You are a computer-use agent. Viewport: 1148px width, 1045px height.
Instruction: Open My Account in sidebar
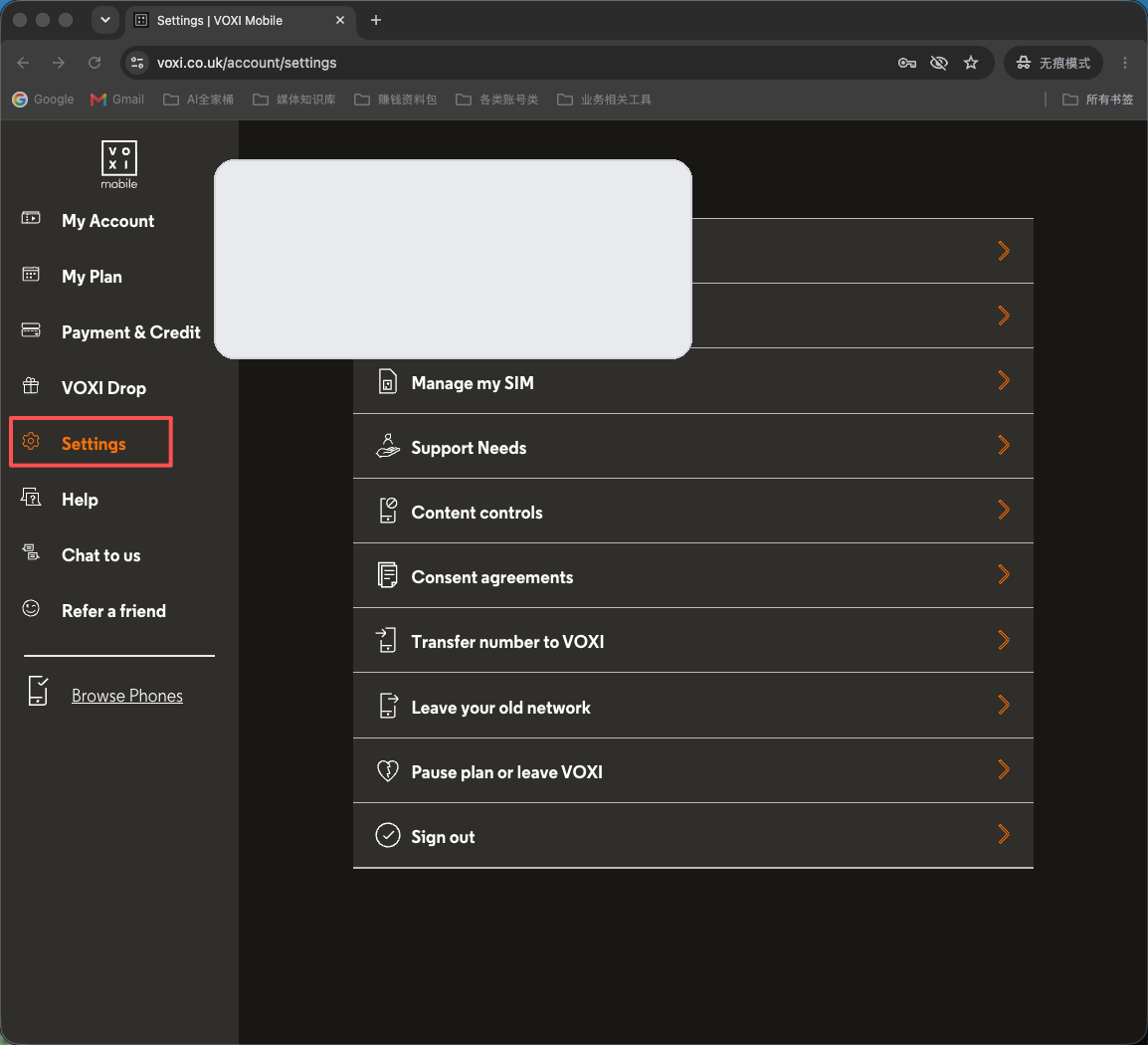107,221
